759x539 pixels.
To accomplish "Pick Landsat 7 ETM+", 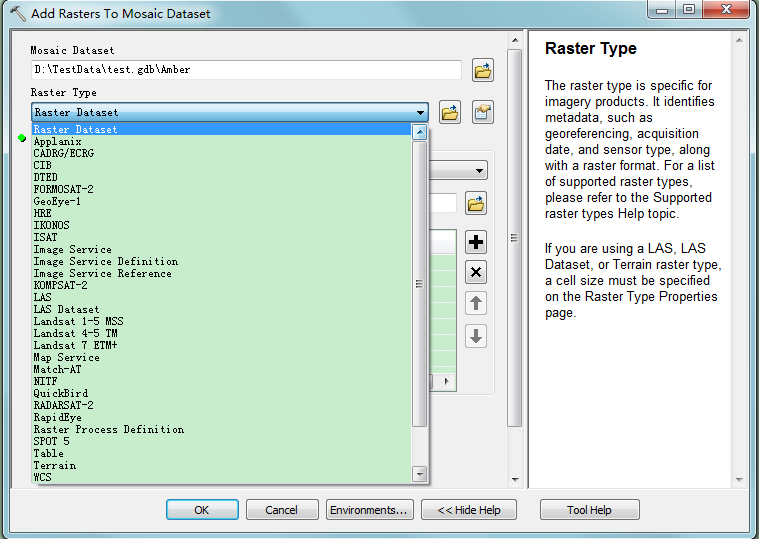I will point(222,345).
